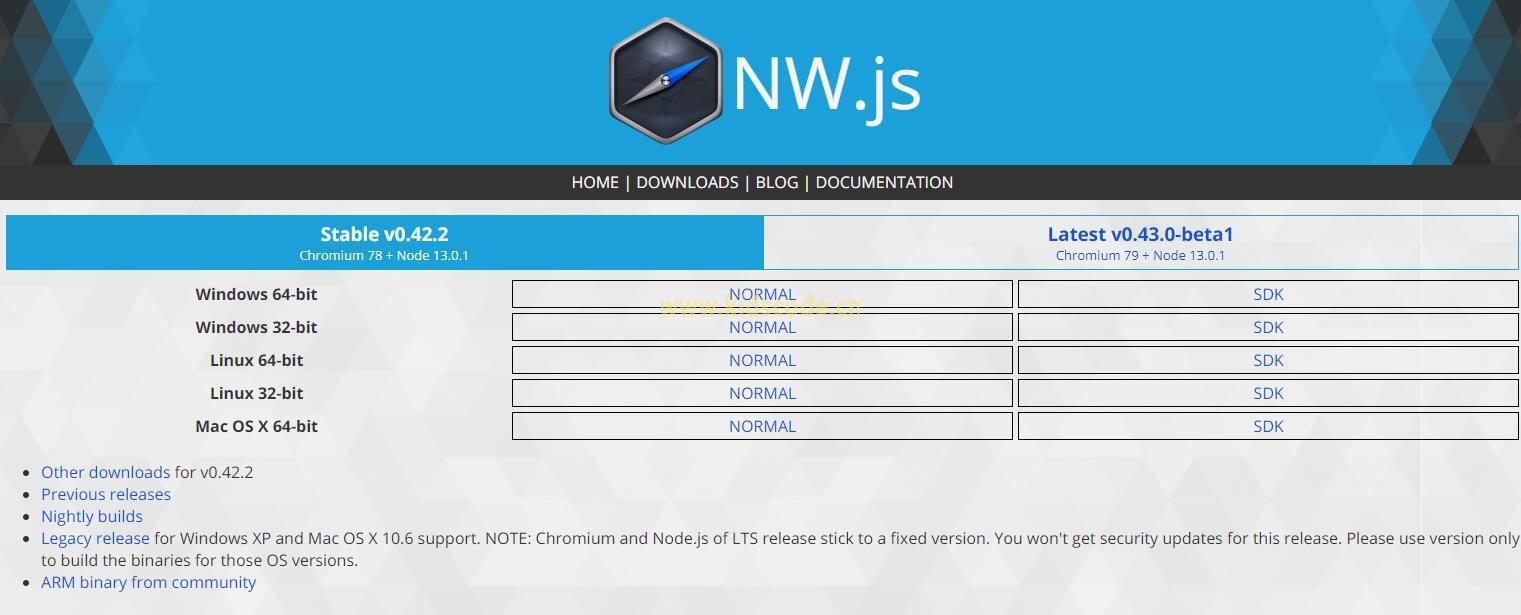Select the Stable v0.42.2 tab

point(384,243)
